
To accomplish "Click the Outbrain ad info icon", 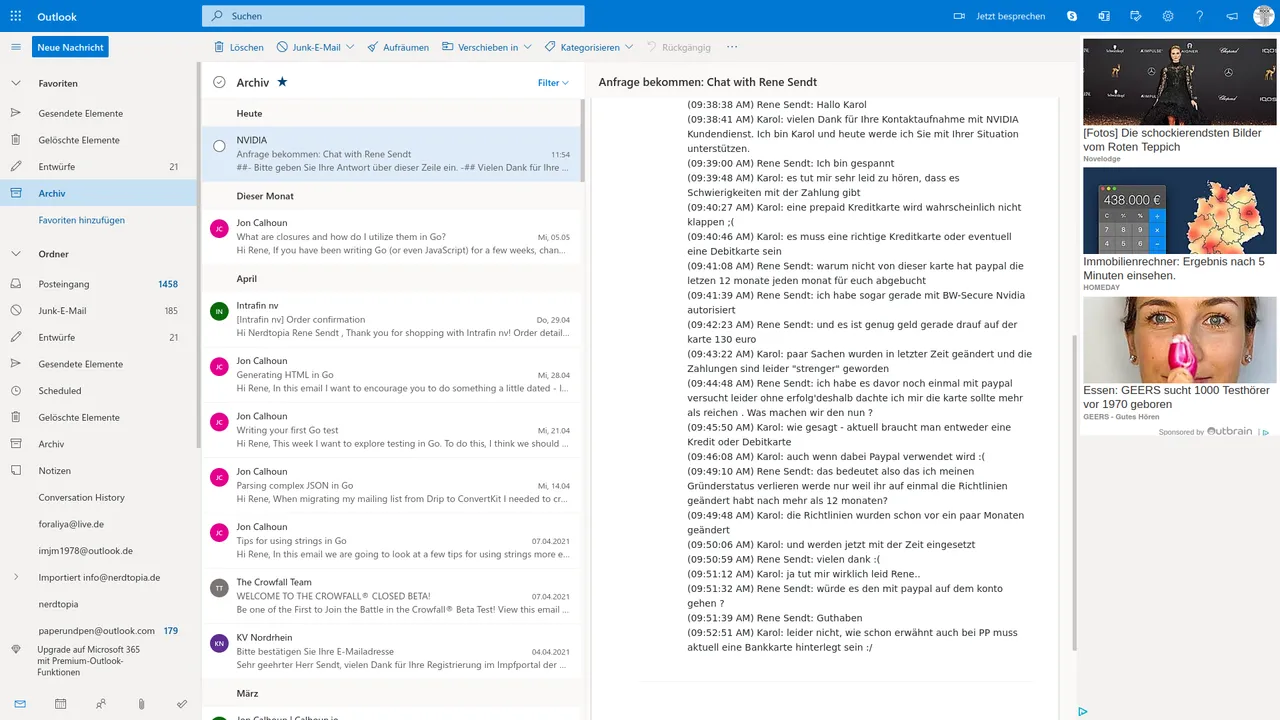I will [1265, 432].
